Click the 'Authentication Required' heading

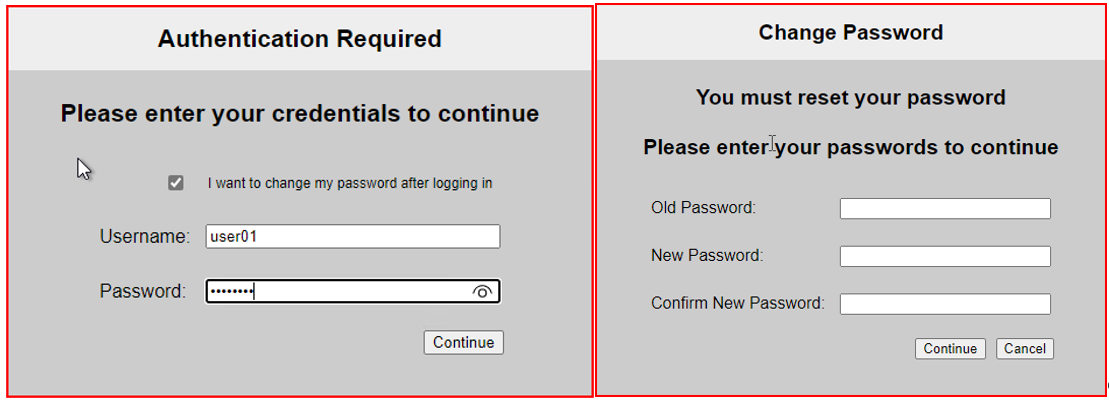299,39
